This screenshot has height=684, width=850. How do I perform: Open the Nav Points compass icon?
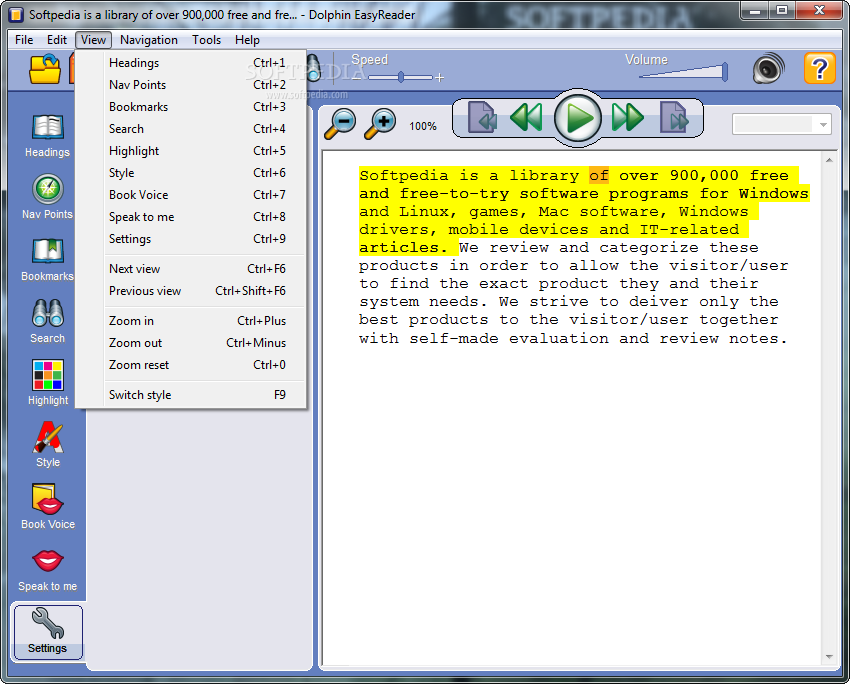pyautogui.click(x=48, y=189)
